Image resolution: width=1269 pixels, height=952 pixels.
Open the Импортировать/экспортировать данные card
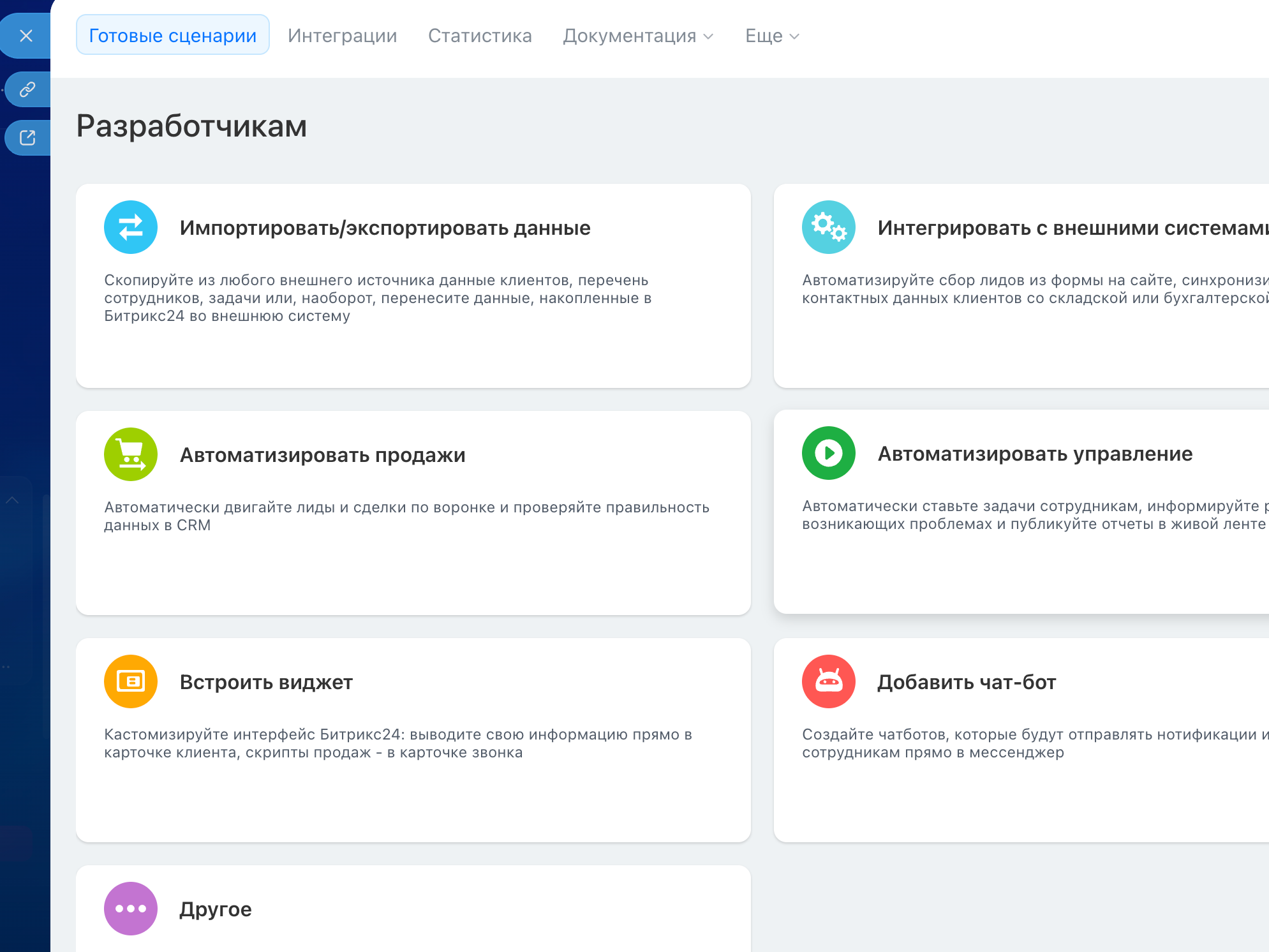click(x=413, y=285)
